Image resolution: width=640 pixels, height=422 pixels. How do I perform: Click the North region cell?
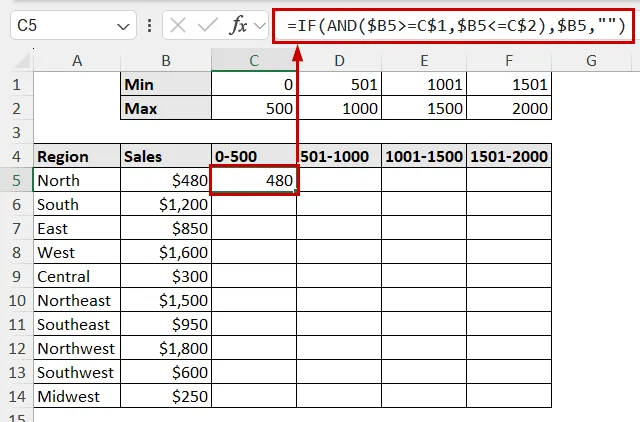coord(77,180)
